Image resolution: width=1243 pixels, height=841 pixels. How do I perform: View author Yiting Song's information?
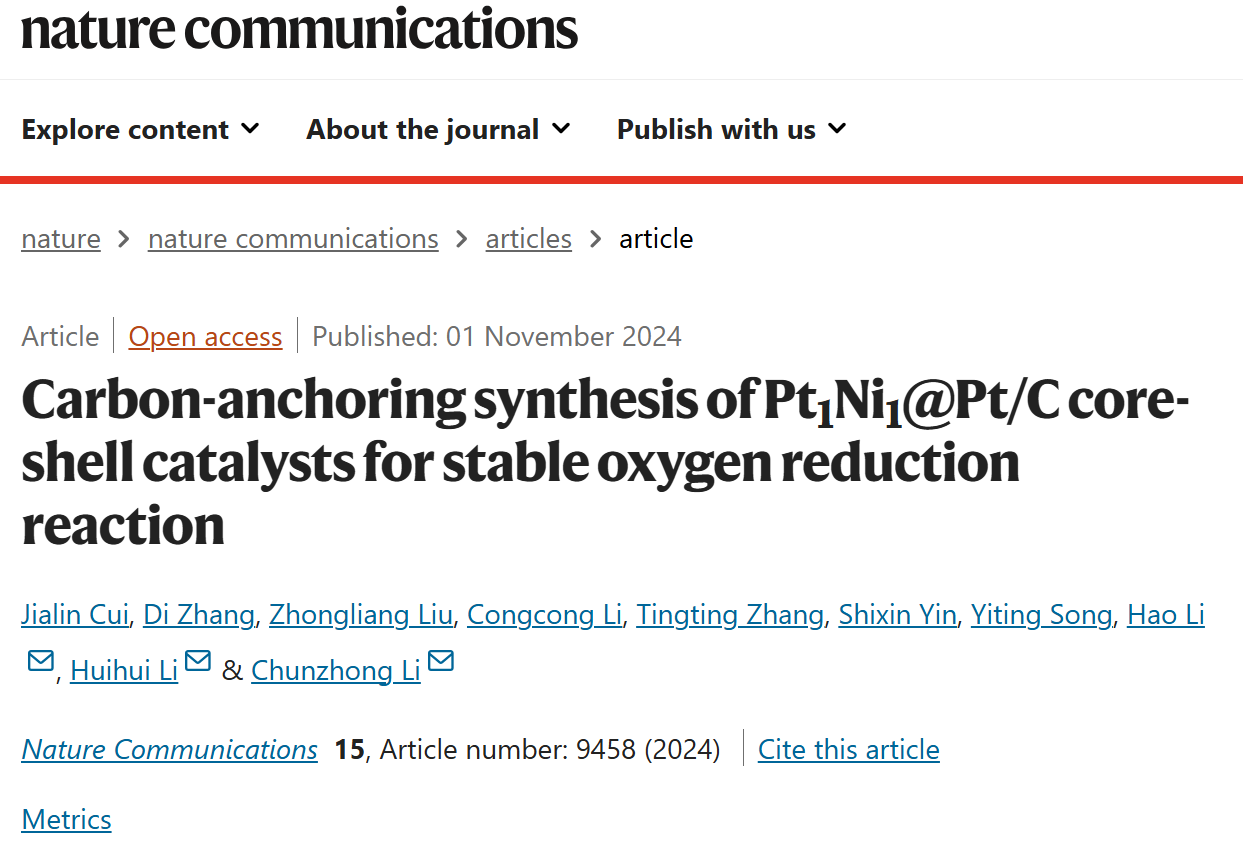coord(1042,614)
